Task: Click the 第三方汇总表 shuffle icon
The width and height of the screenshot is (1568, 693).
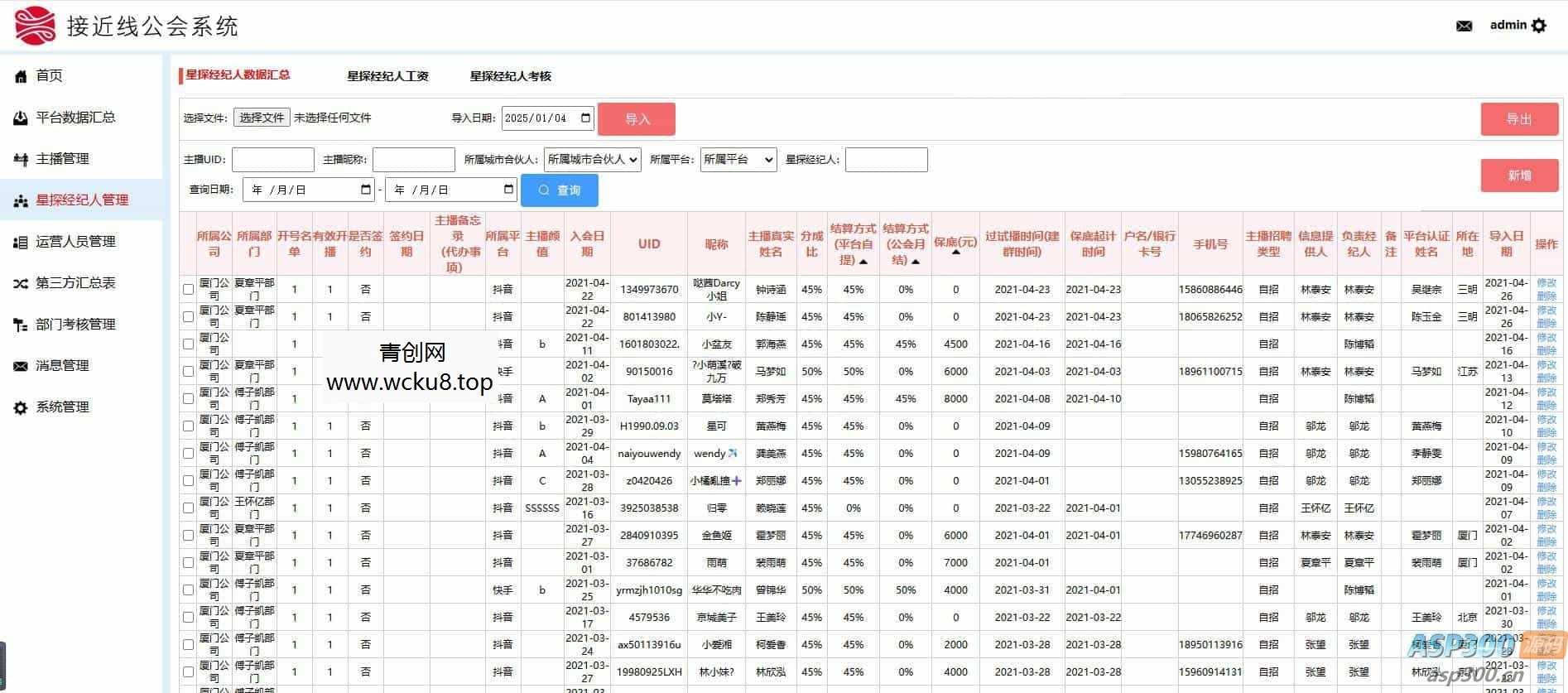Action: [x=21, y=283]
